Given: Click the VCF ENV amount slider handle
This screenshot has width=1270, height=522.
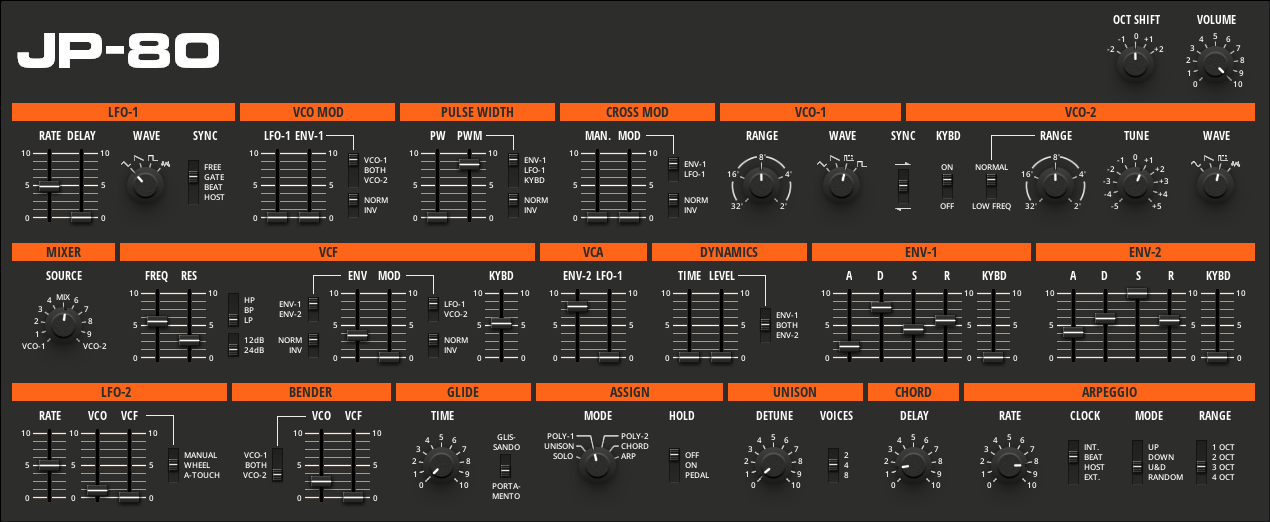Looking at the screenshot, I should (357, 336).
